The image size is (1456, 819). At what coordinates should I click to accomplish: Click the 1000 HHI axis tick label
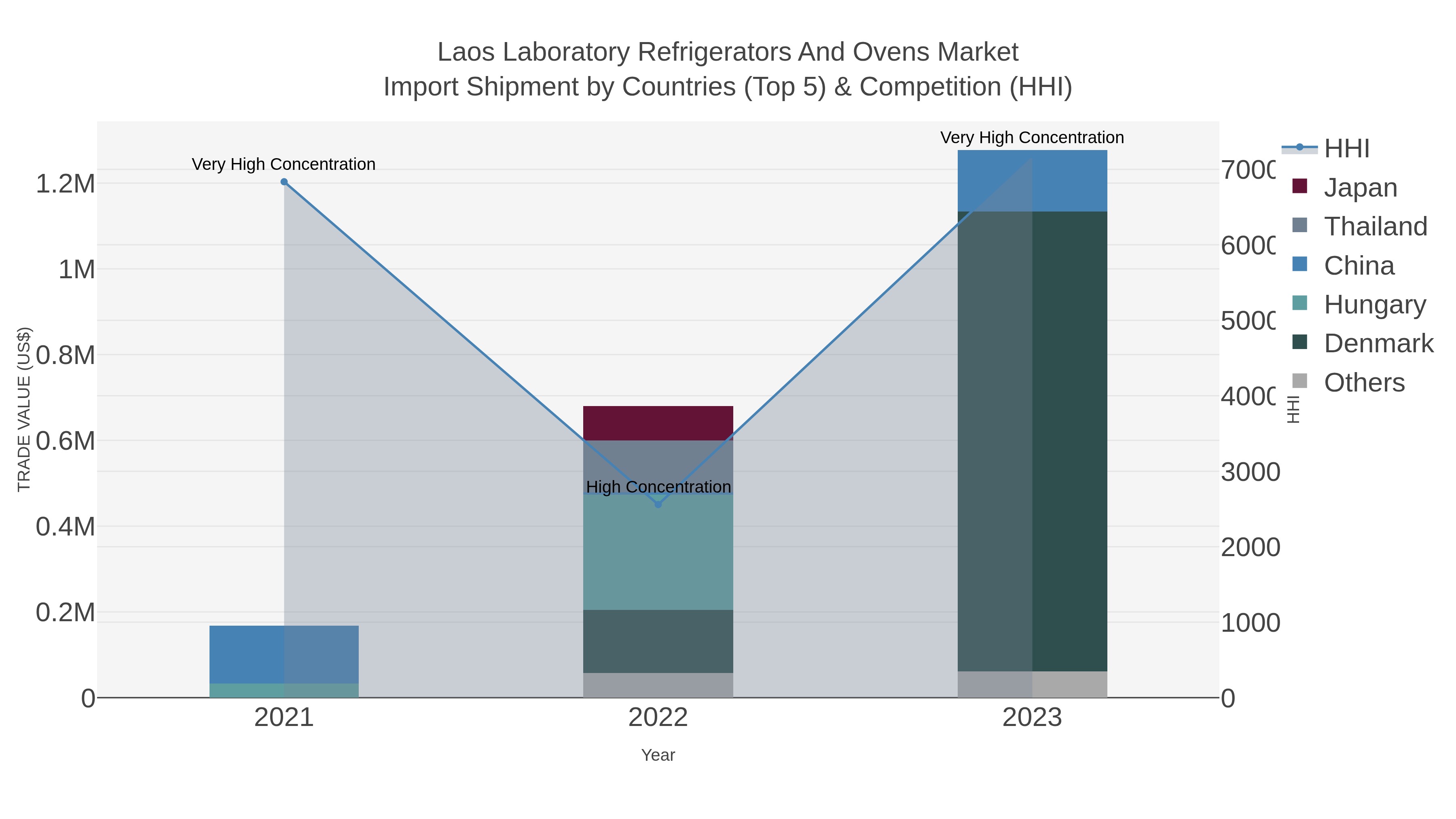pos(1250,623)
